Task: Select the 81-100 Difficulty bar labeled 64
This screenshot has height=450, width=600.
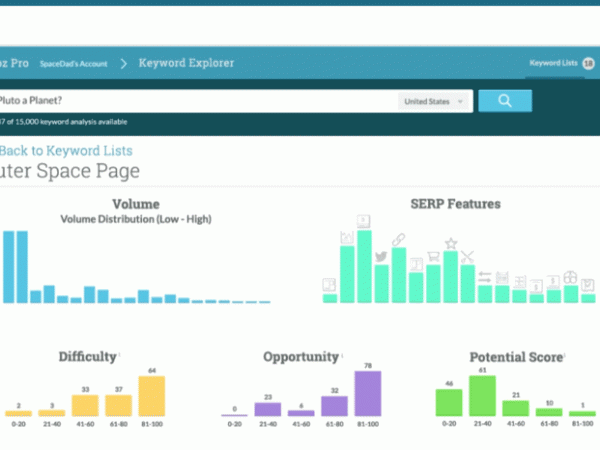Action: [151, 396]
